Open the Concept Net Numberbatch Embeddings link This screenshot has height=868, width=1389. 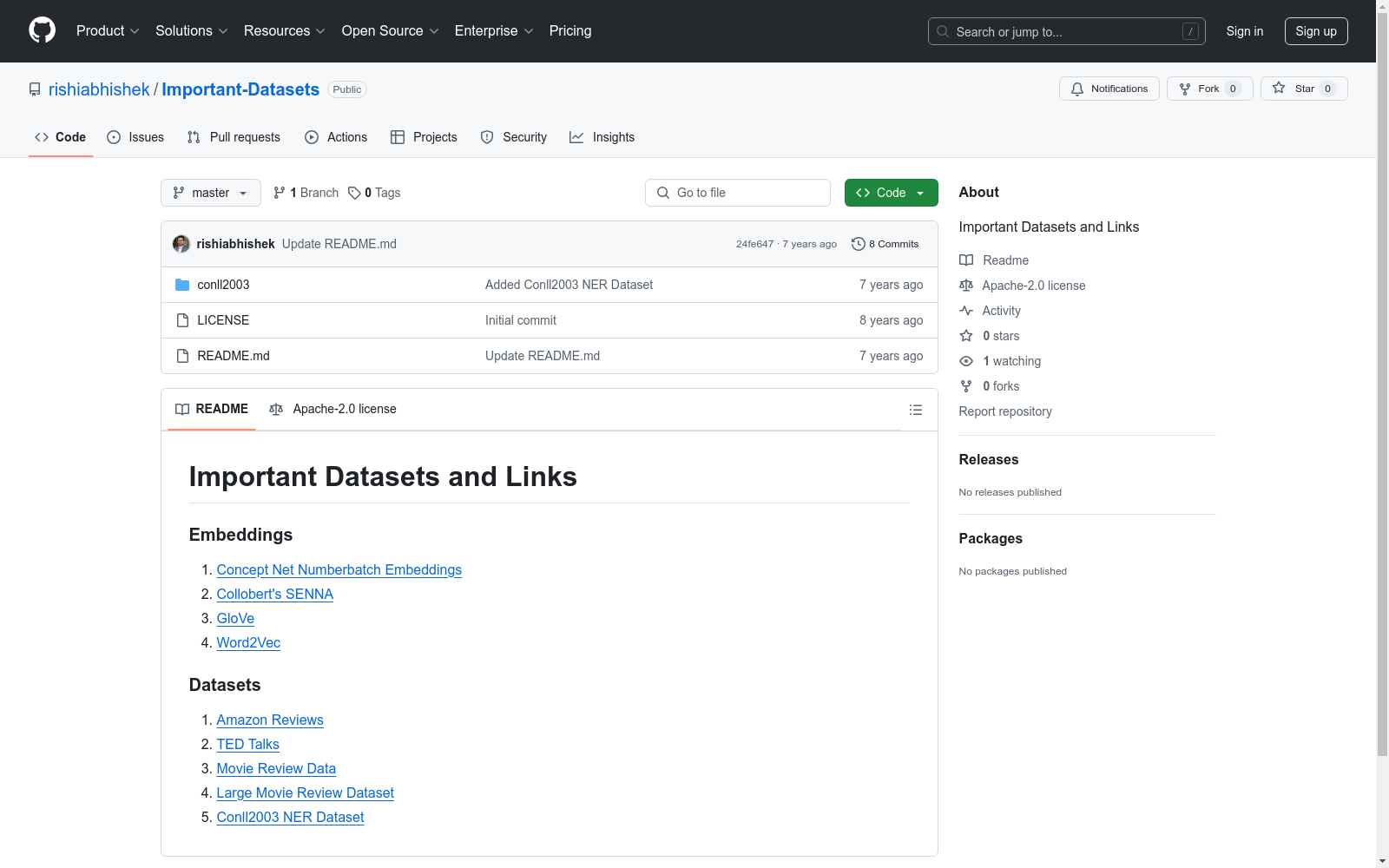339,569
